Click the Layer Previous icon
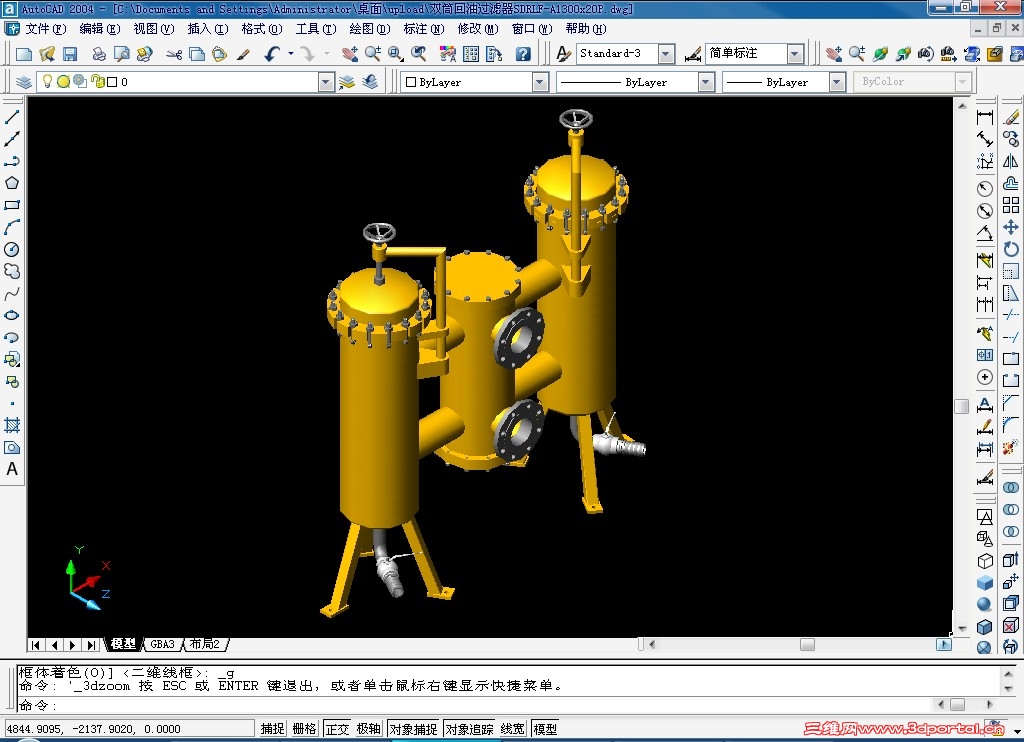Viewport: 1024px width, 742px height. [370, 82]
